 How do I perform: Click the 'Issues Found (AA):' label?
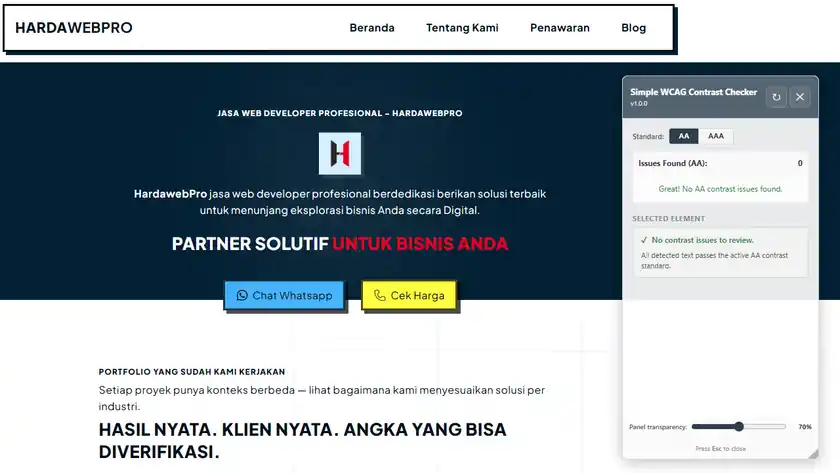pos(672,163)
